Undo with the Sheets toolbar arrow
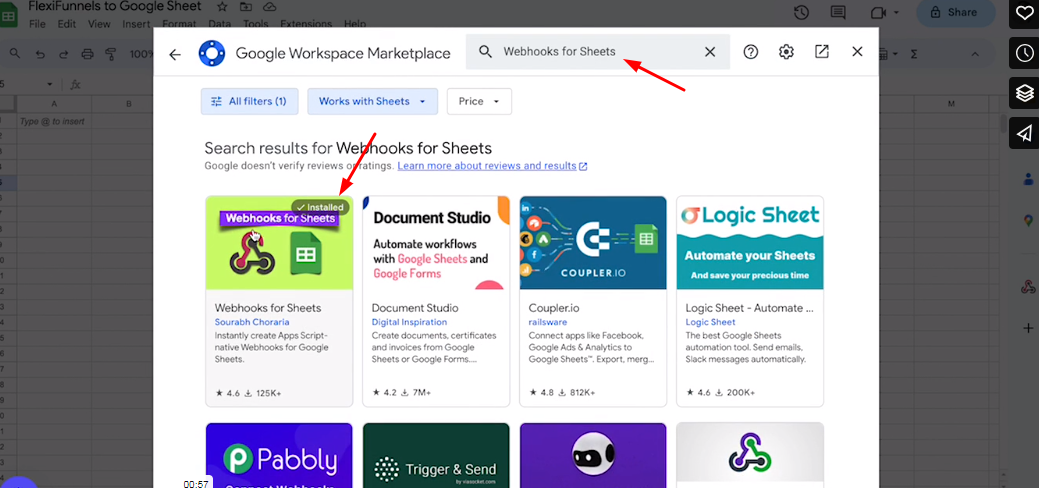Image resolution: width=1039 pixels, height=488 pixels. (x=40, y=54)
